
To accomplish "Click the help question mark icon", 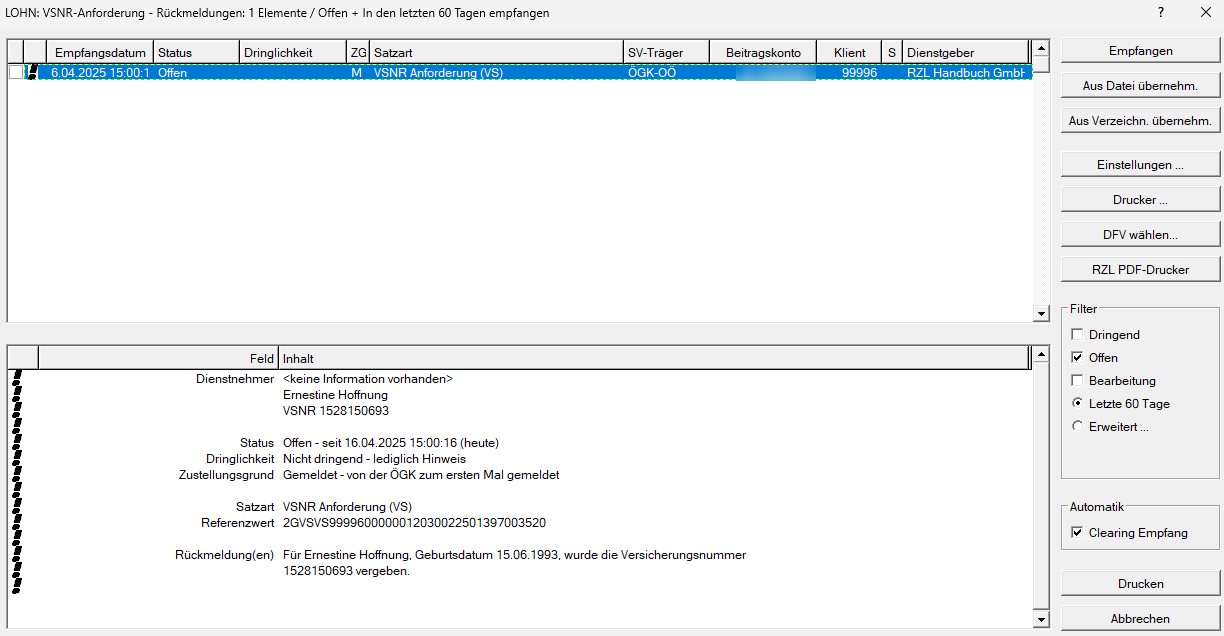I will (x=1161, y=13).
